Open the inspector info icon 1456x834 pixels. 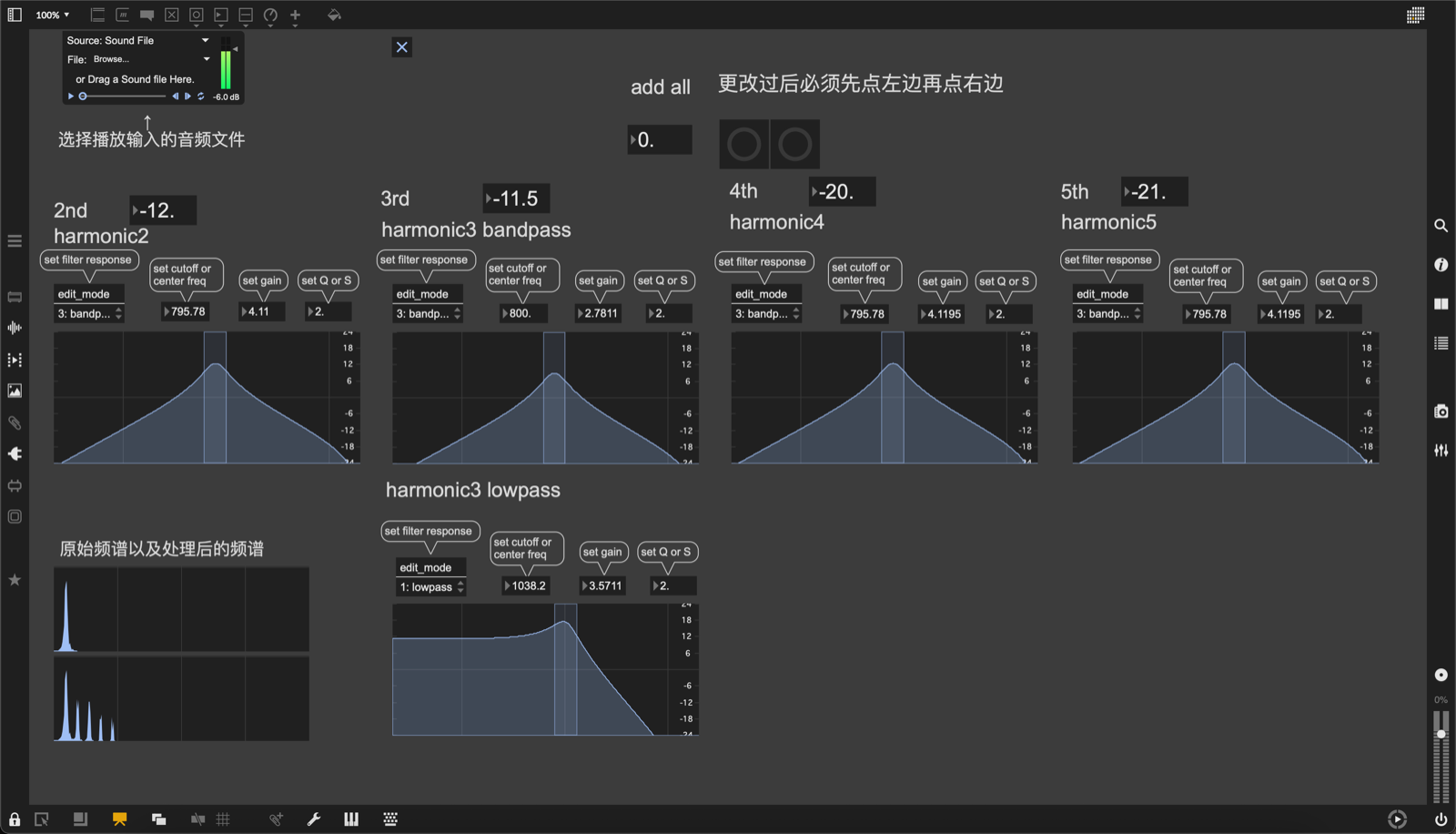[1441, 264]
